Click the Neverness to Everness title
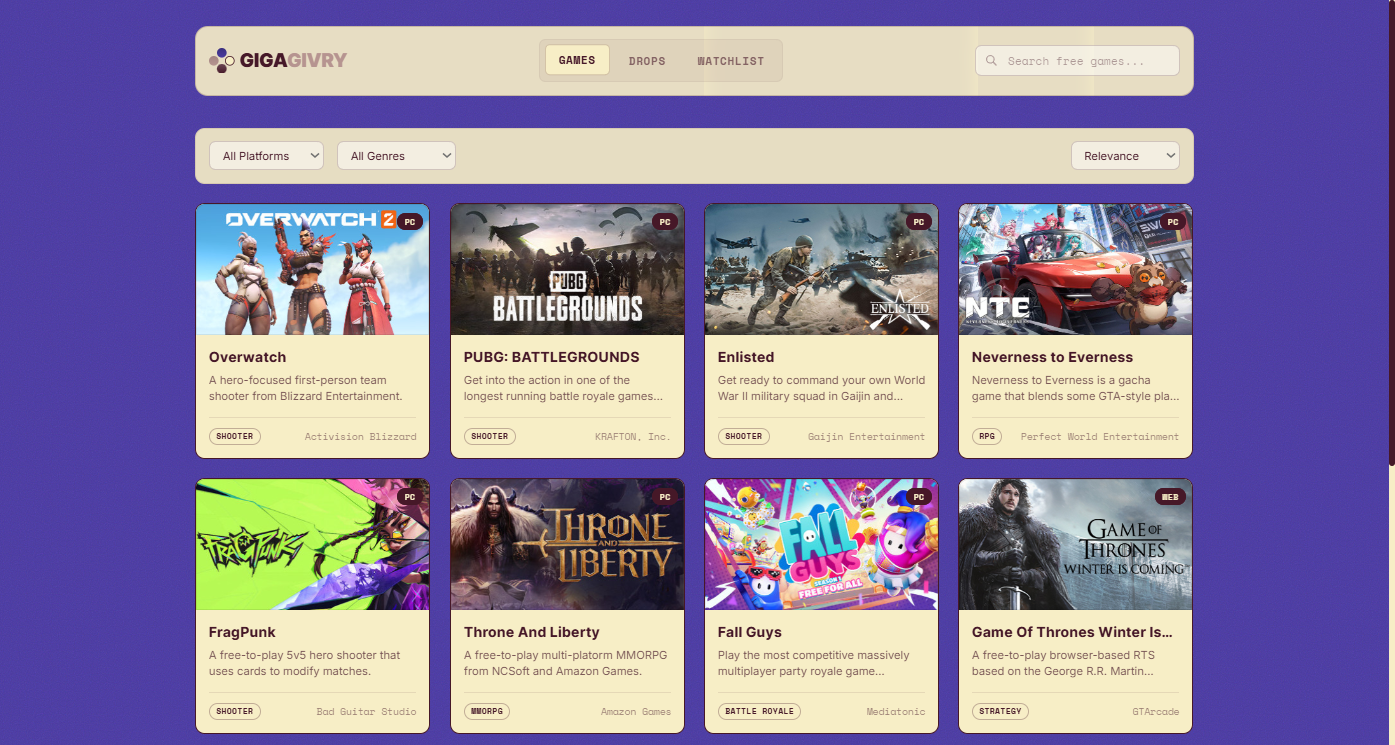The width and height of the screenshot is (1395, 745). pyautogui.click(x=1052, y=357)
